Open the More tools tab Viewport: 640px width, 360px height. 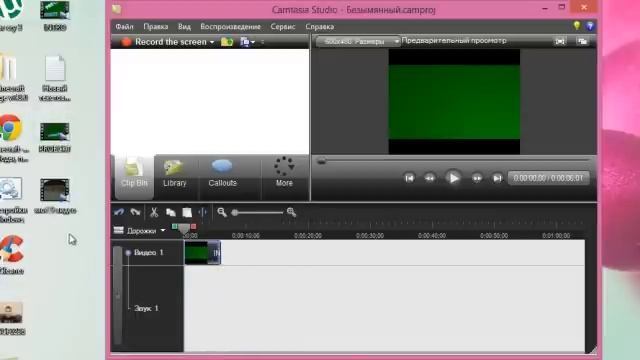pos(284,173)
